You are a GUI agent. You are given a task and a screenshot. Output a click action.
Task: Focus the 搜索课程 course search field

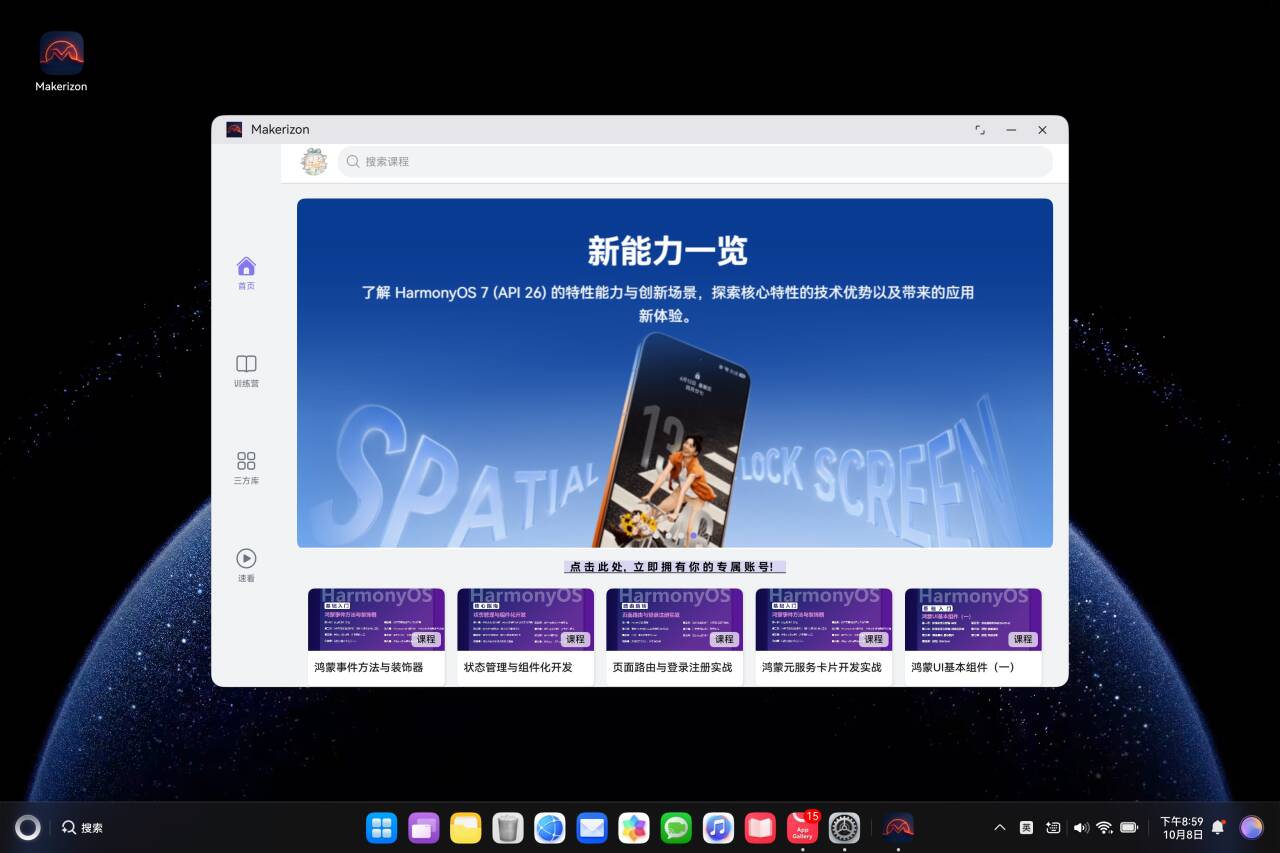[x=695, y=161]
